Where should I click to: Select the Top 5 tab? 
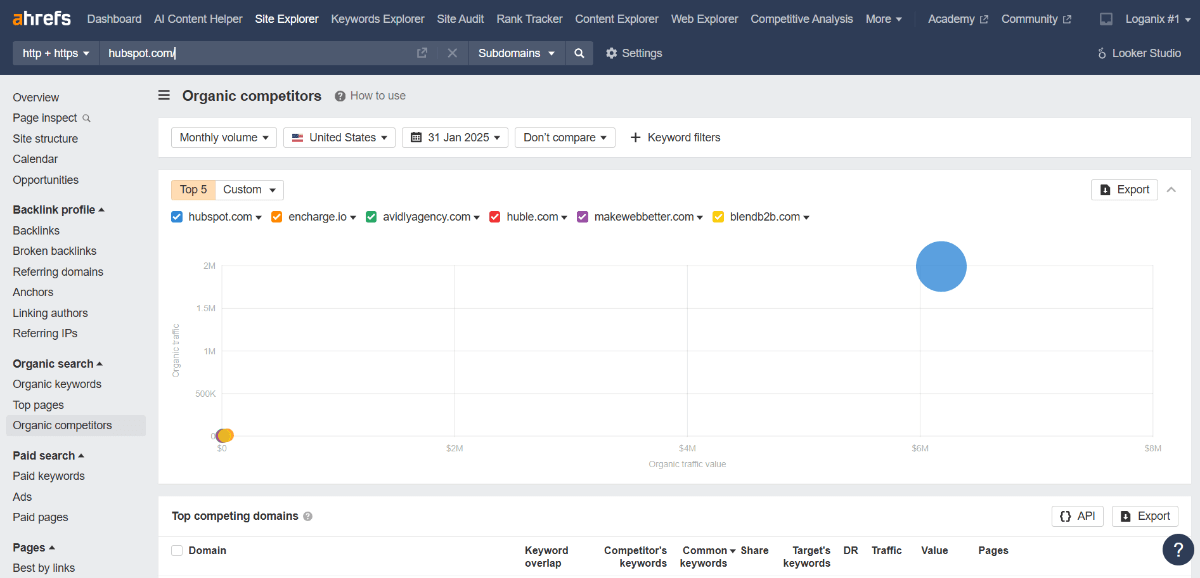[x=194, y=190]
